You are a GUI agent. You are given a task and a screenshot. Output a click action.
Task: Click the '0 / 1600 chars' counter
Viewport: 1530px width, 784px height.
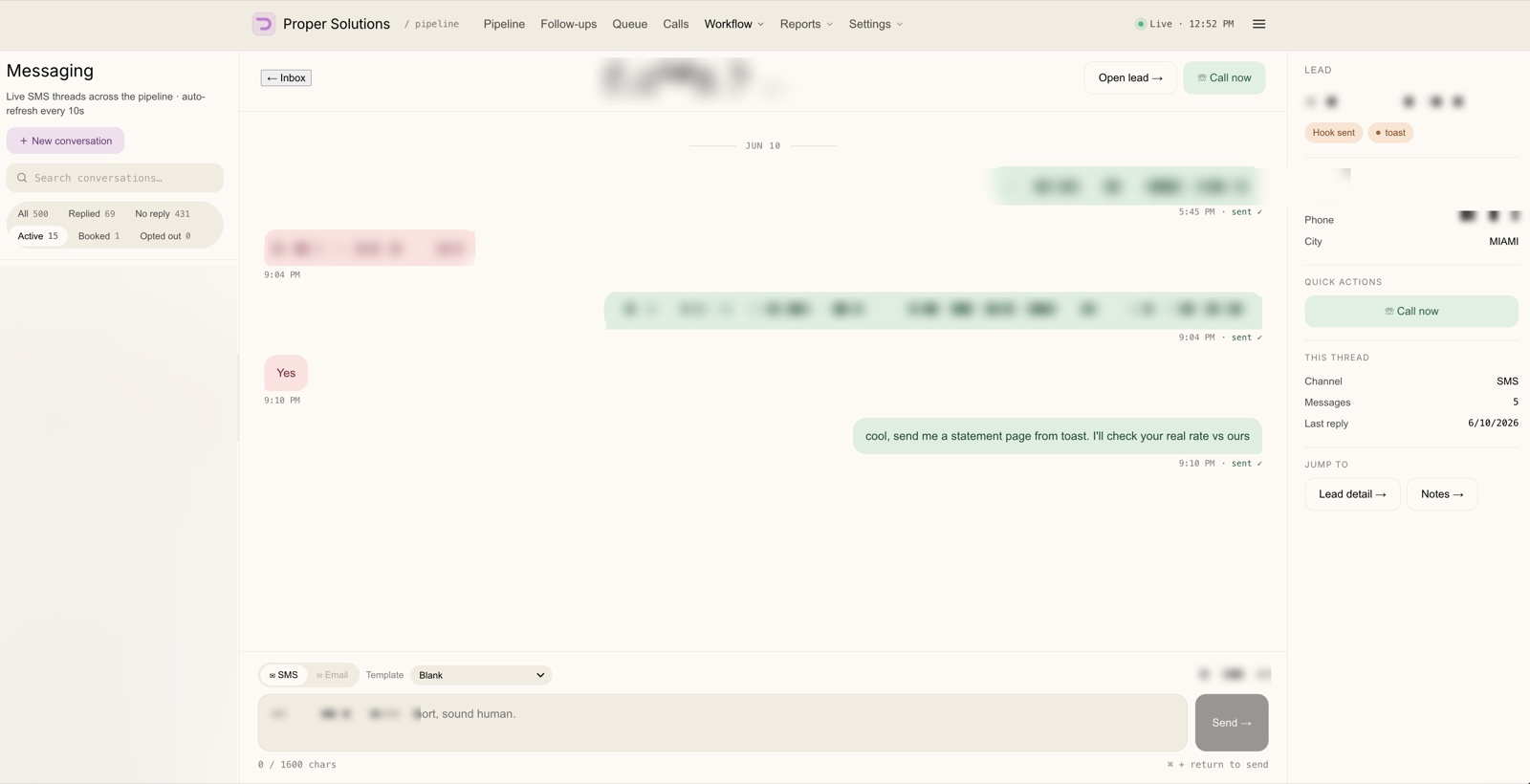pos(296,765)
